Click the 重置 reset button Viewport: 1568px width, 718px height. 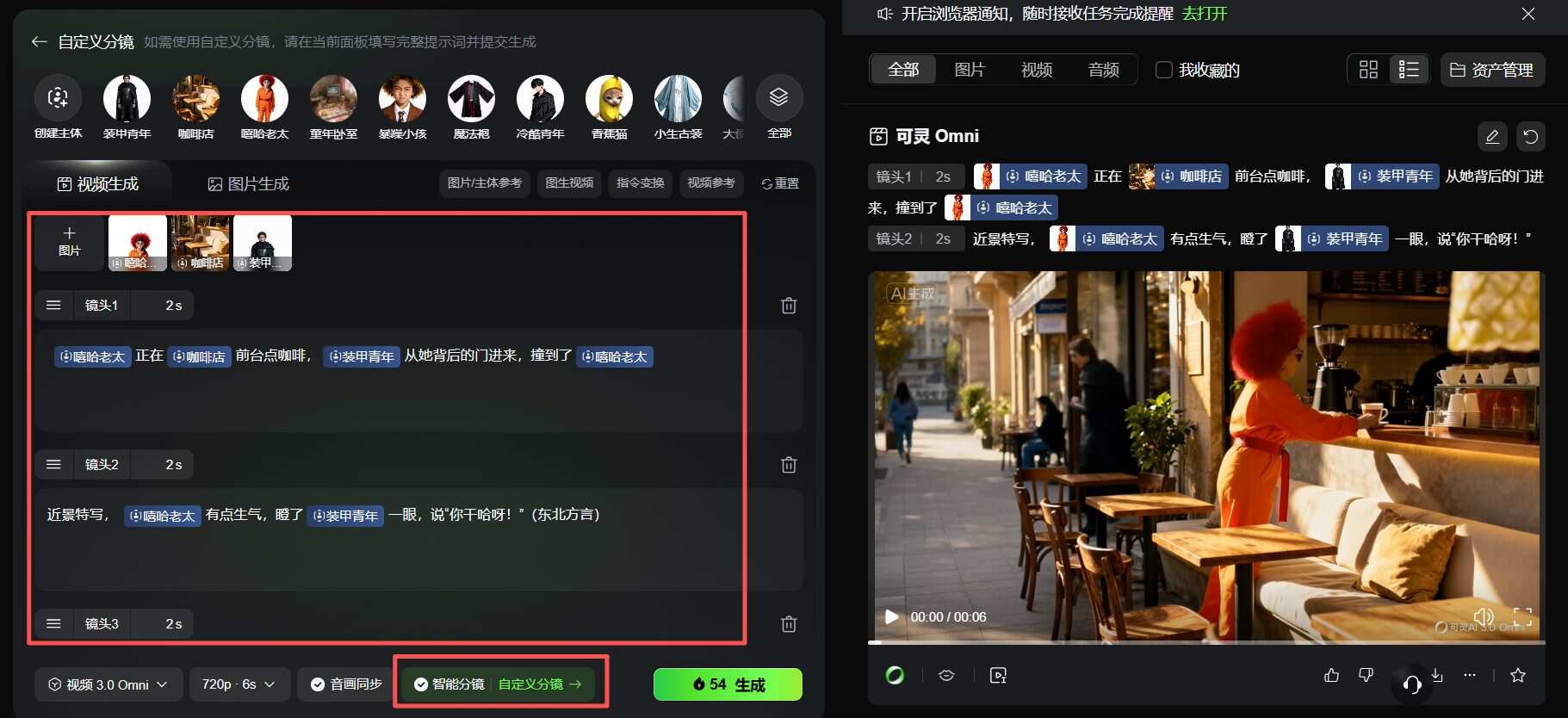(780, 183)
